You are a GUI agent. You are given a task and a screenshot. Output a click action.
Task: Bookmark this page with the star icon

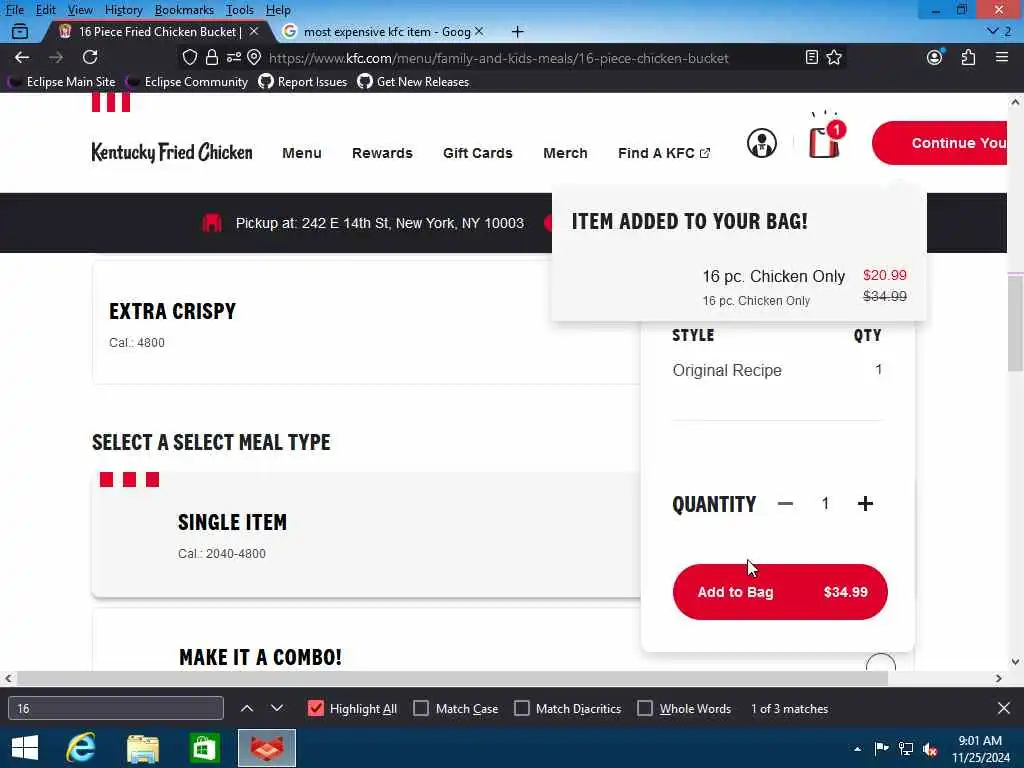(x=834, y=57)
